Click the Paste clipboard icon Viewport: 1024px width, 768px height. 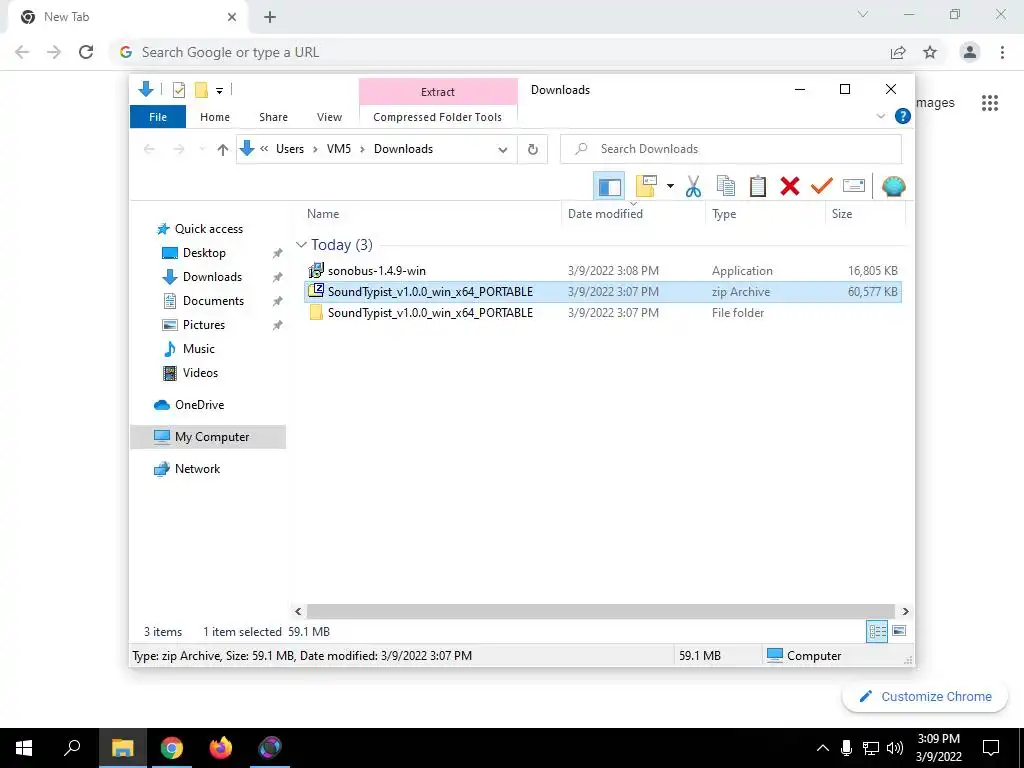point(758,187)
